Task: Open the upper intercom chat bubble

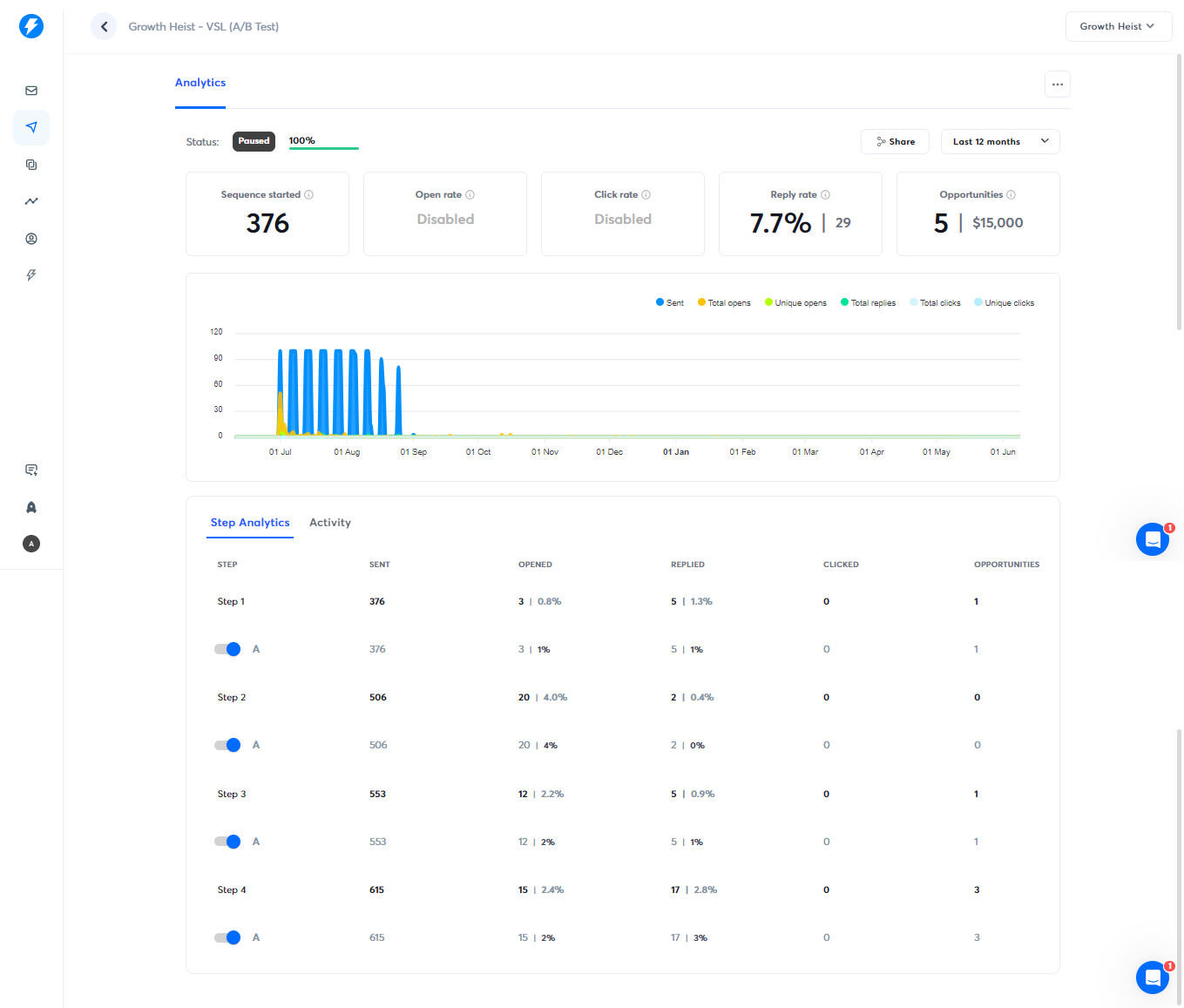Action: 1153,539
